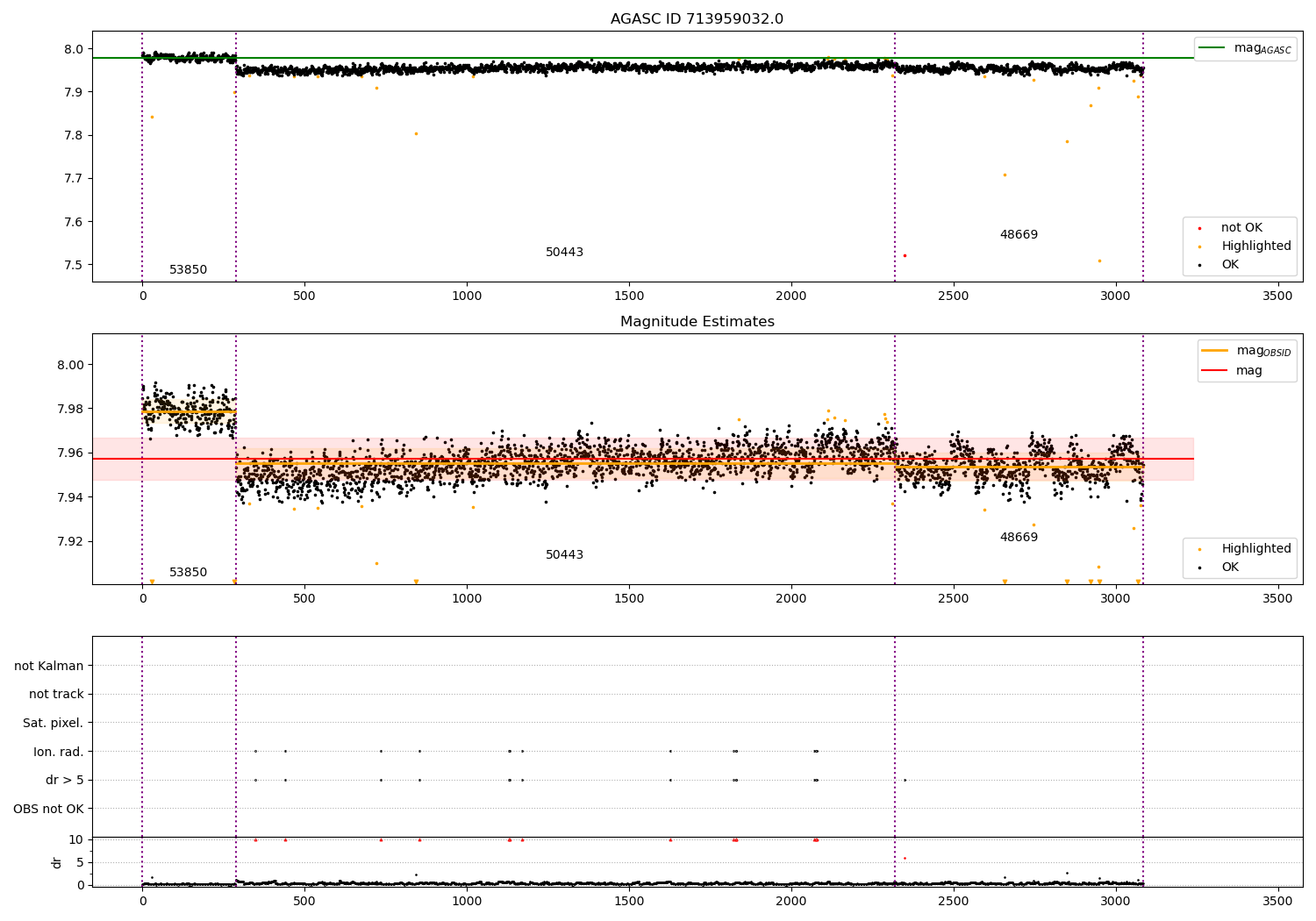Click the orange line sample beside mag OBSID
The width and height of the screenshot is (1316, 921).
1215,350
